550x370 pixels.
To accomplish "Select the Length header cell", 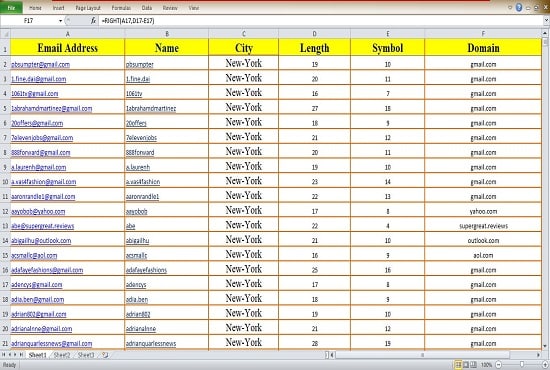I will click(314, 48).
